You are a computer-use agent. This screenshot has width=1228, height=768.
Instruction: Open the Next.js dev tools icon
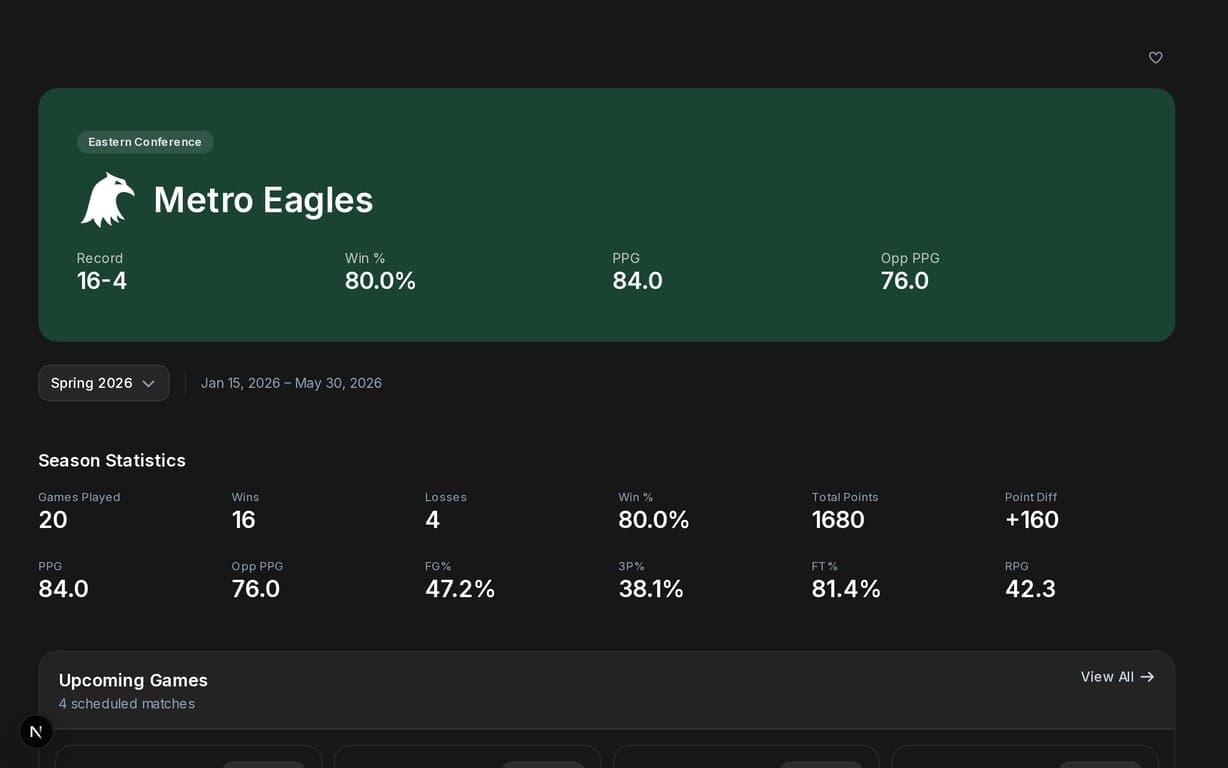click(x=36, y=731)
